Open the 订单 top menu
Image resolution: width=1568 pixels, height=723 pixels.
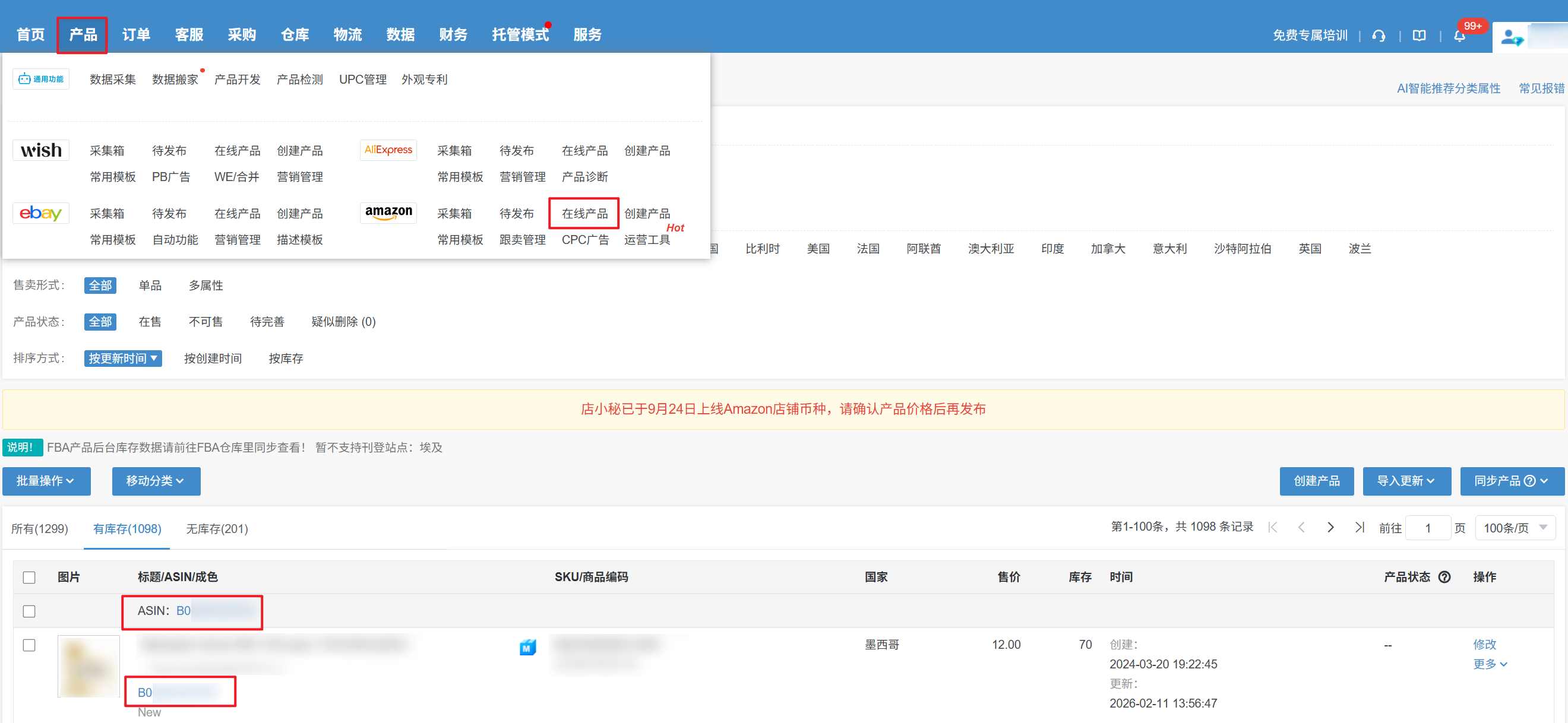(136, 34)
